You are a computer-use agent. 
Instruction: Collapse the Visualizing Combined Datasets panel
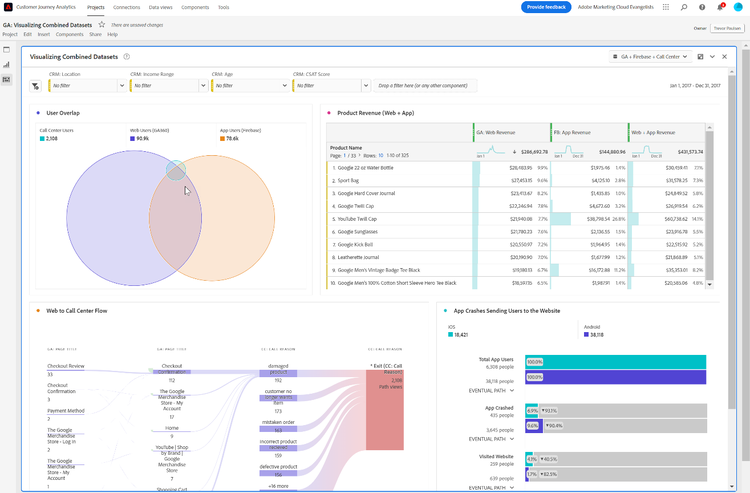712,57
